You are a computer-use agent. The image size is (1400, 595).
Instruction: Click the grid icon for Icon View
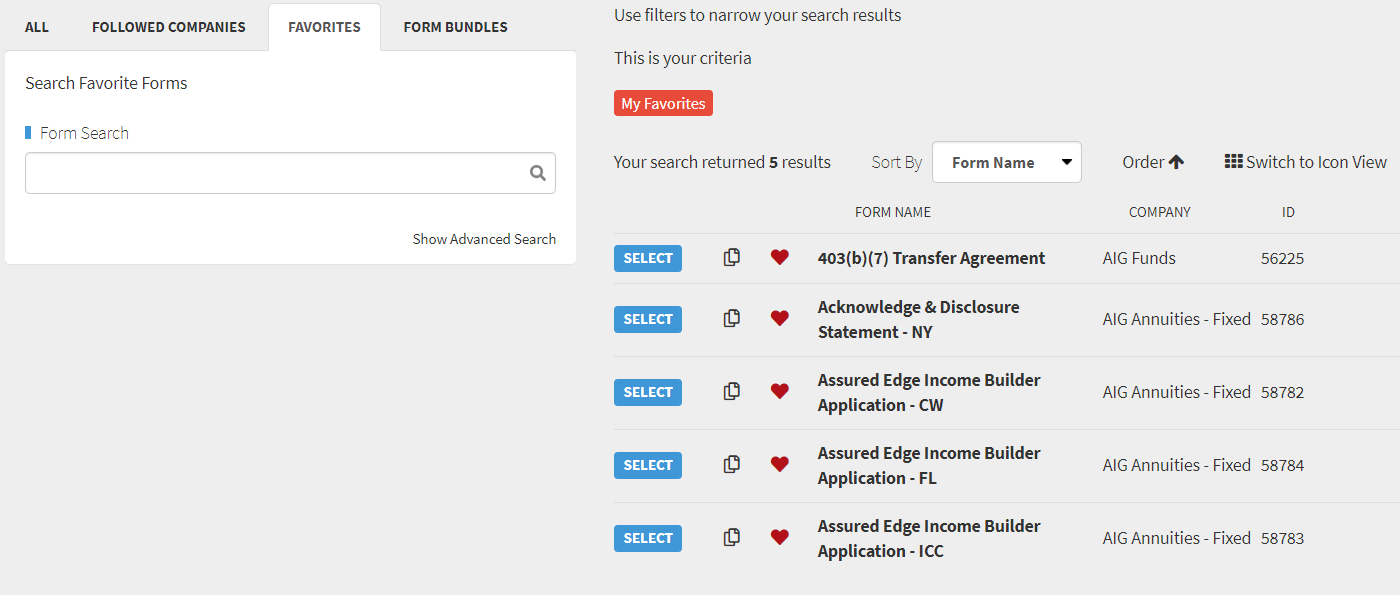pos(1233,161)
